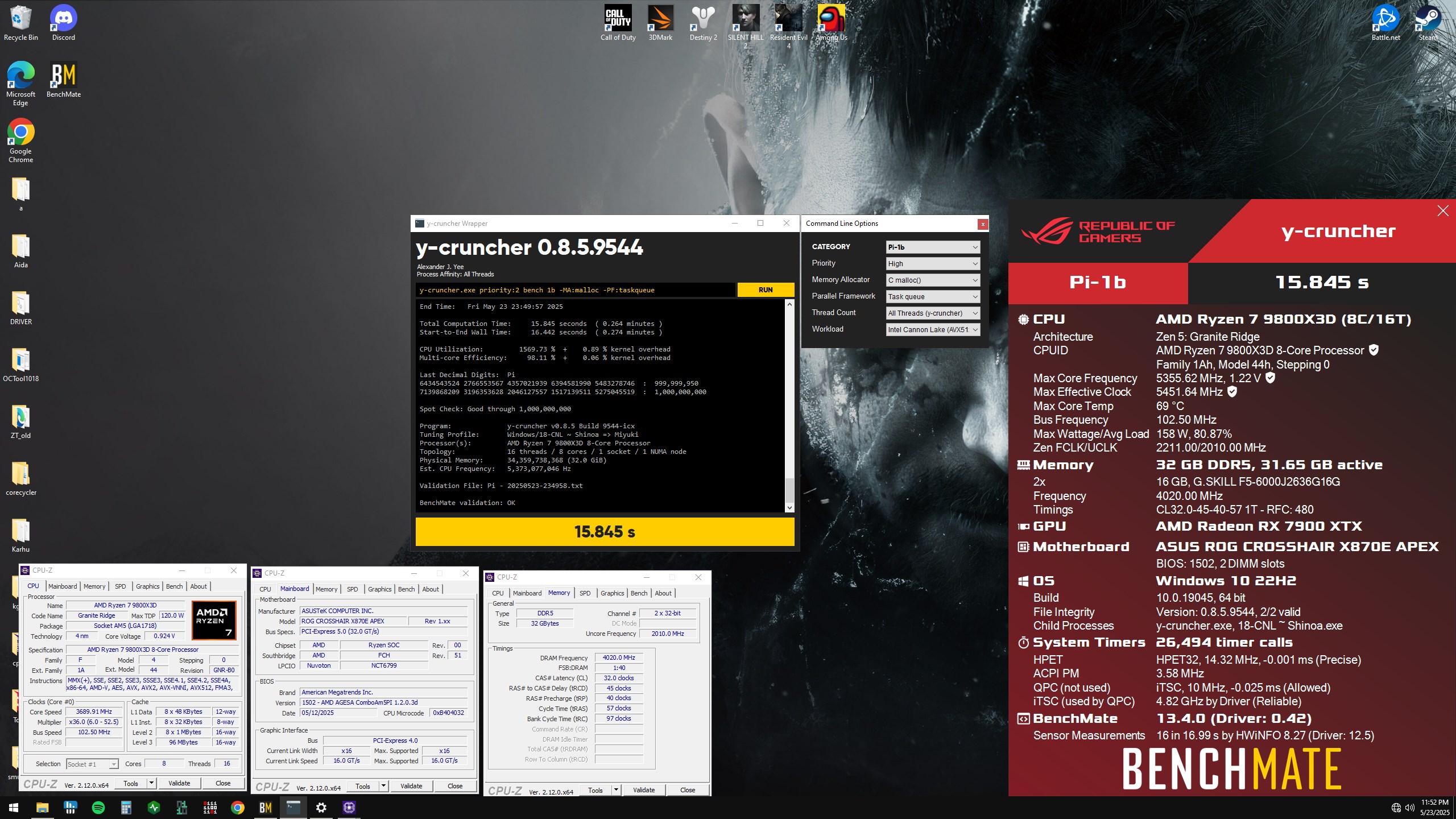Click the y-cruncher output scrollbar thumb
1456x819 pixels.
pyautogui.click(x=789, y=490)
